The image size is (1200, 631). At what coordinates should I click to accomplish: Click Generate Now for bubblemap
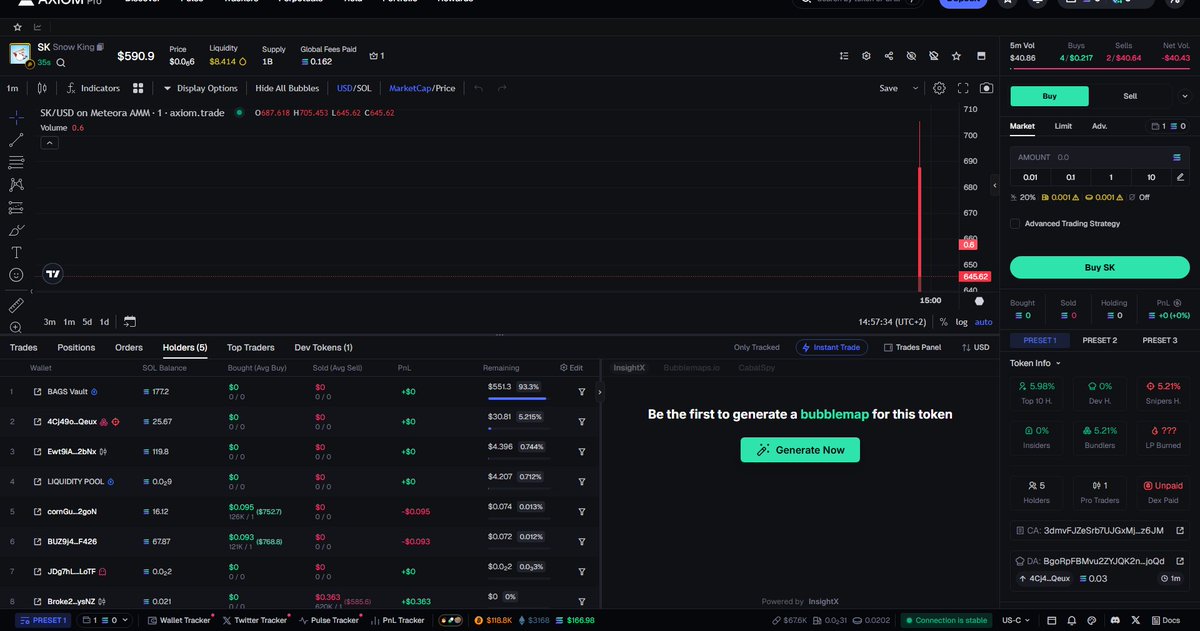800,450
